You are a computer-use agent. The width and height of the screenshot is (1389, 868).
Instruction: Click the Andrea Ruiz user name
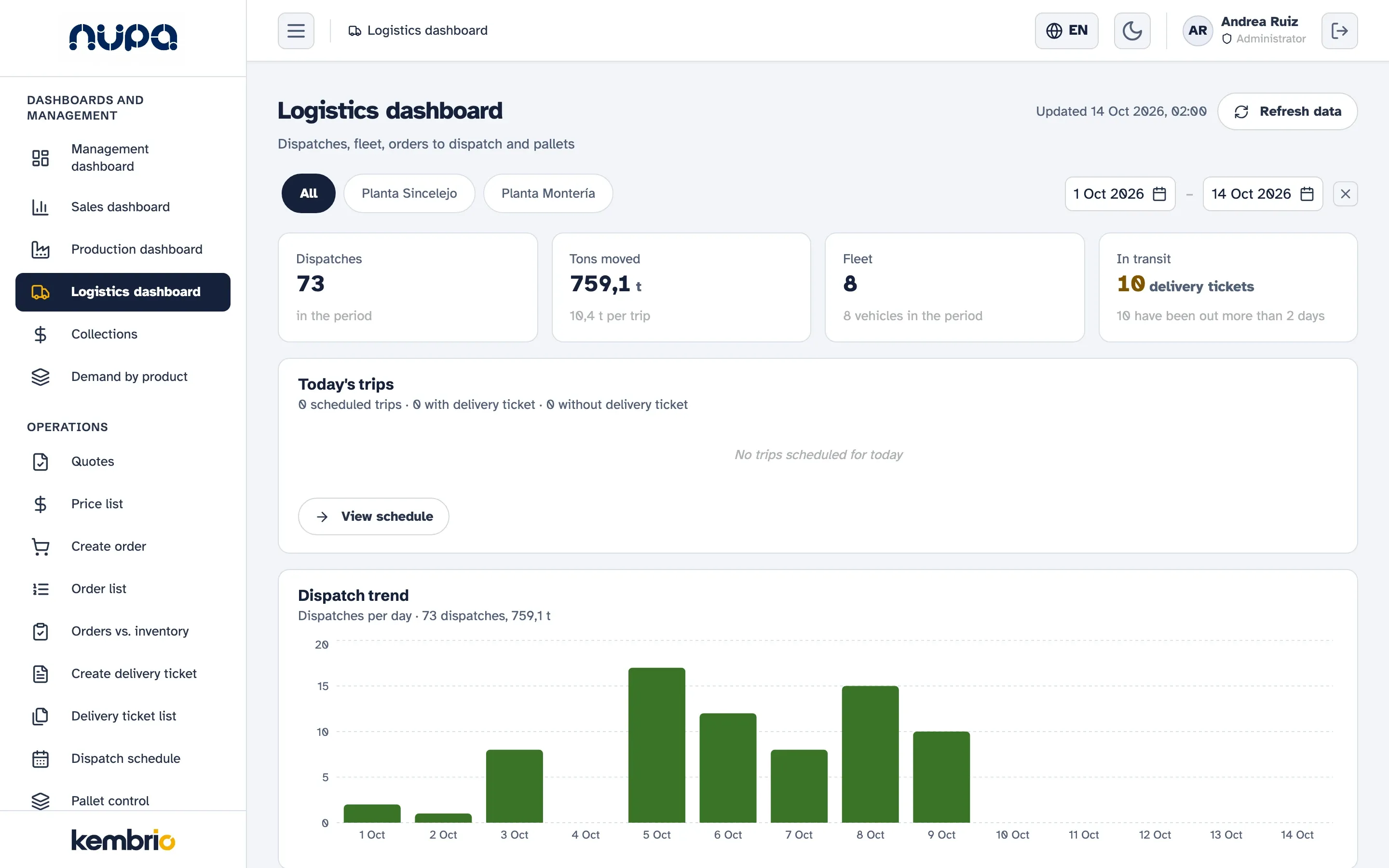pos(1259,22)
